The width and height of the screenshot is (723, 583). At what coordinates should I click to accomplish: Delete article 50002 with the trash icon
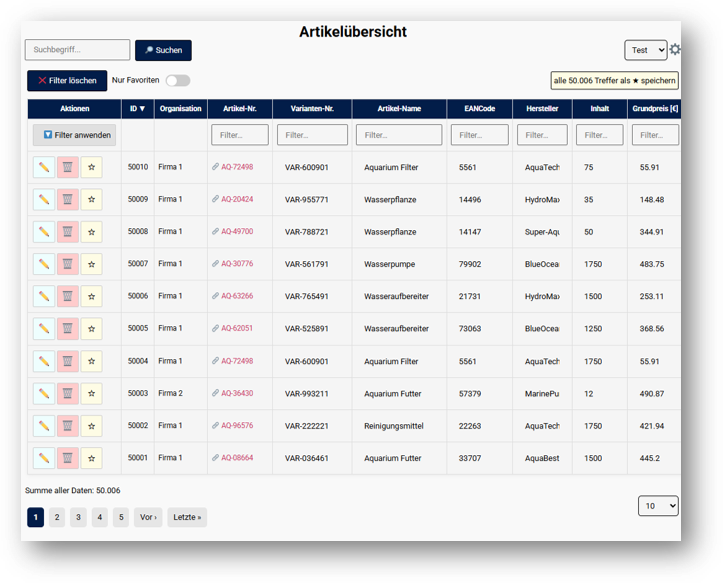(x=67, y=426)
